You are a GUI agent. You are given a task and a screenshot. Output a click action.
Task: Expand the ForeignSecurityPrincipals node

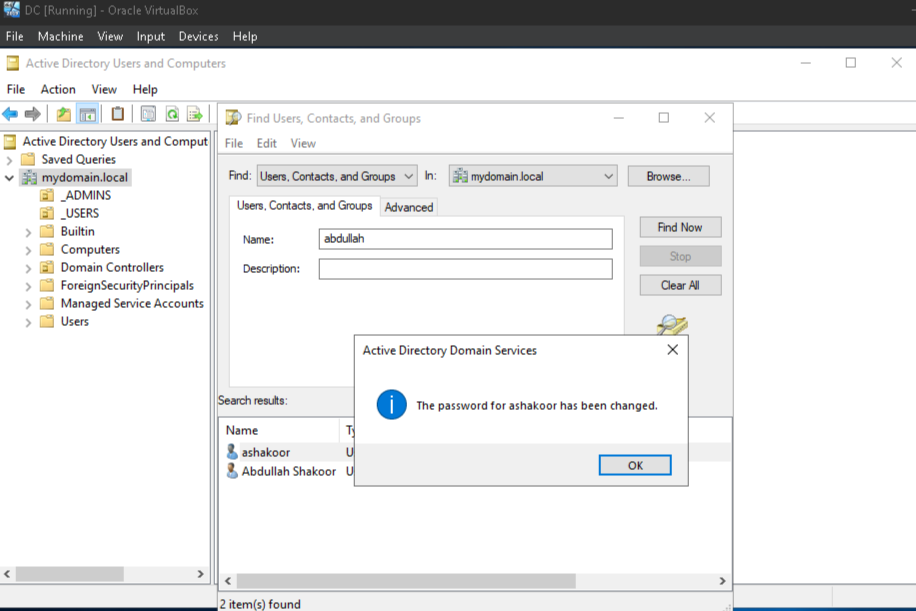[x=28, y=286]
